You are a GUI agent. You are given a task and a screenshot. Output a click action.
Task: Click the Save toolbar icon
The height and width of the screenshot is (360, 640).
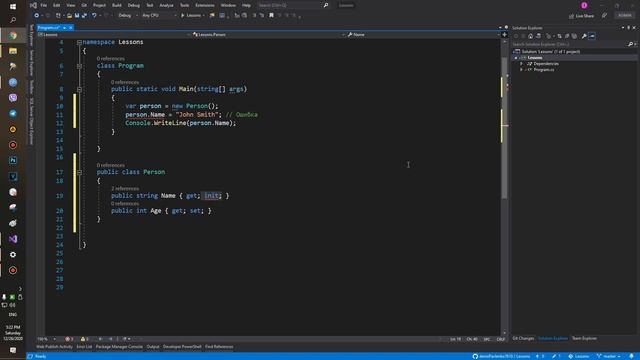click(77, 16)
